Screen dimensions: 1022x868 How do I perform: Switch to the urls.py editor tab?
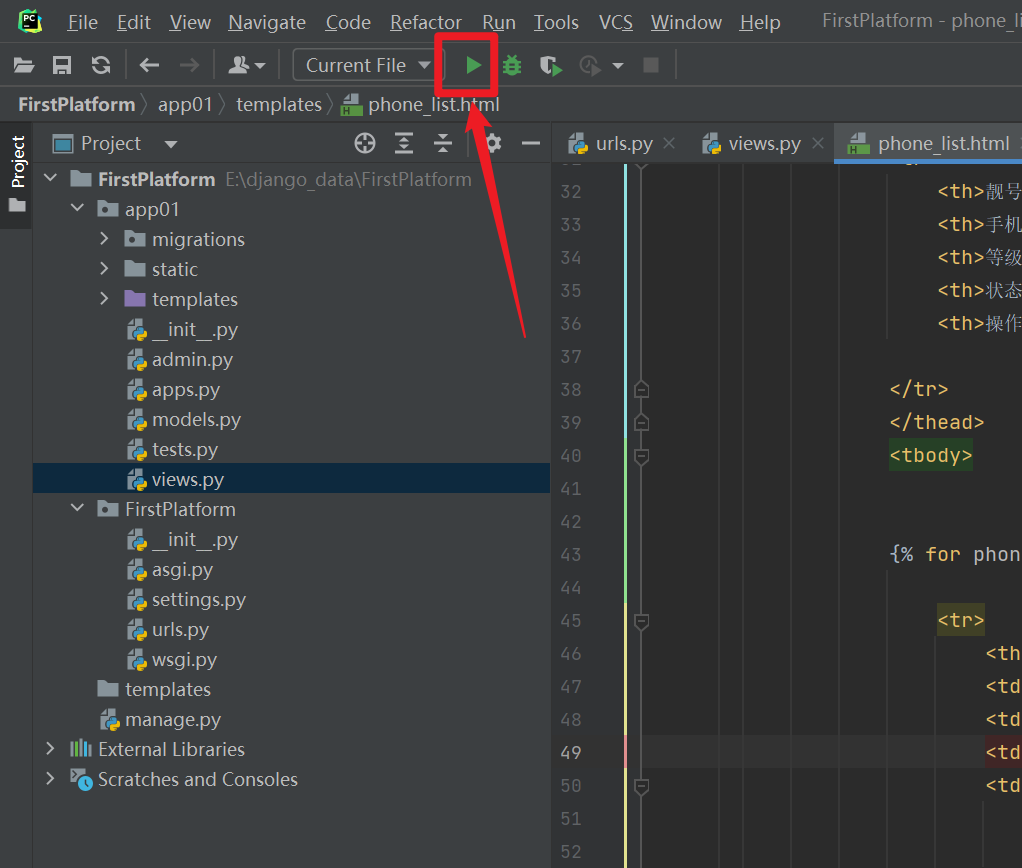click(623, 144)
